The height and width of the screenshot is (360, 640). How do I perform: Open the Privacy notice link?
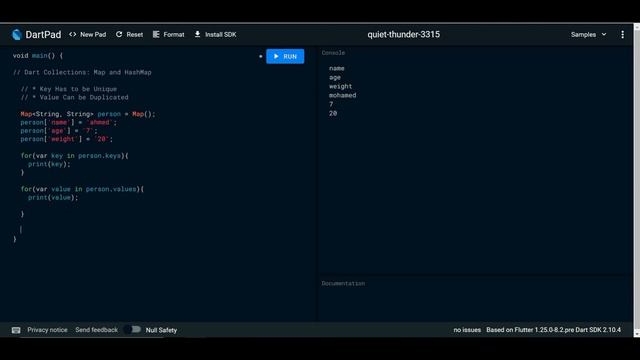(47, 330)
